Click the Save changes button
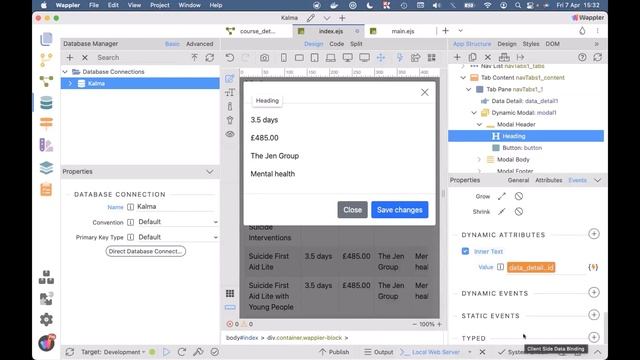The image size is (640, 360). click(x=400, y=210)
